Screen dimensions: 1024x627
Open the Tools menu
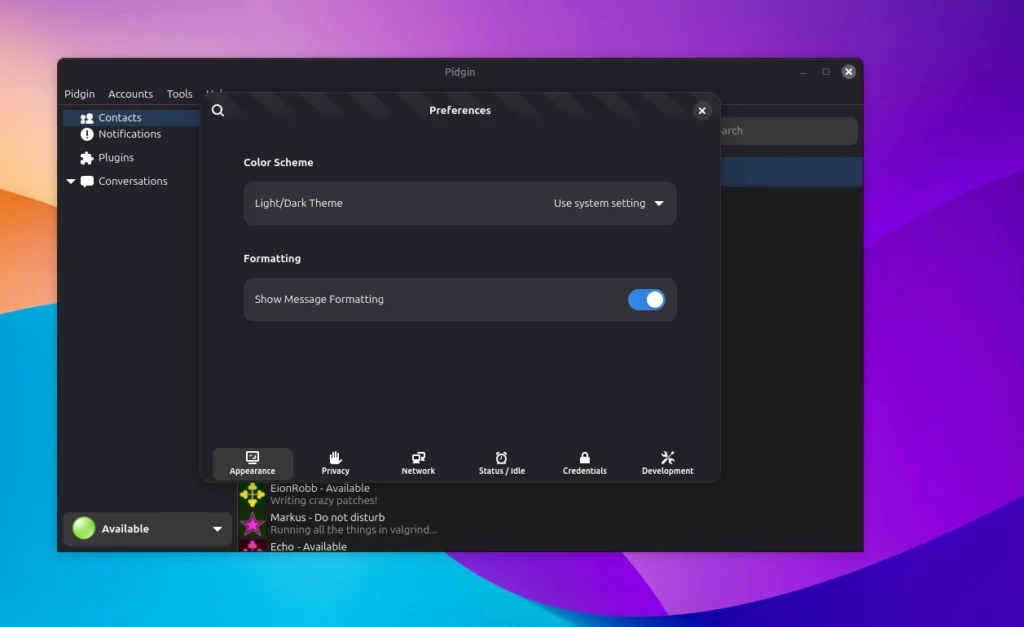179,93
